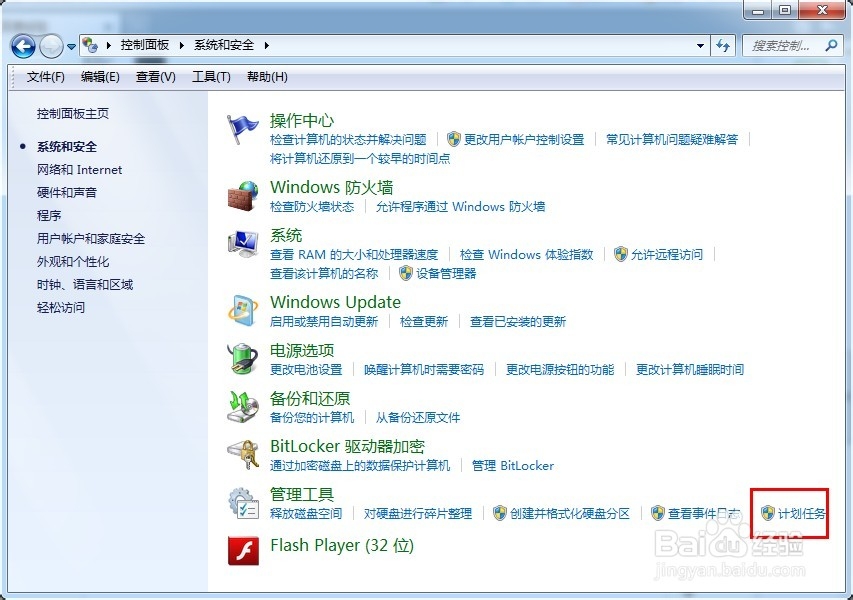The height and width of the screenshot is (600, 853).
Task: Open the 文件(F) menu
Action: coord(46,77)
